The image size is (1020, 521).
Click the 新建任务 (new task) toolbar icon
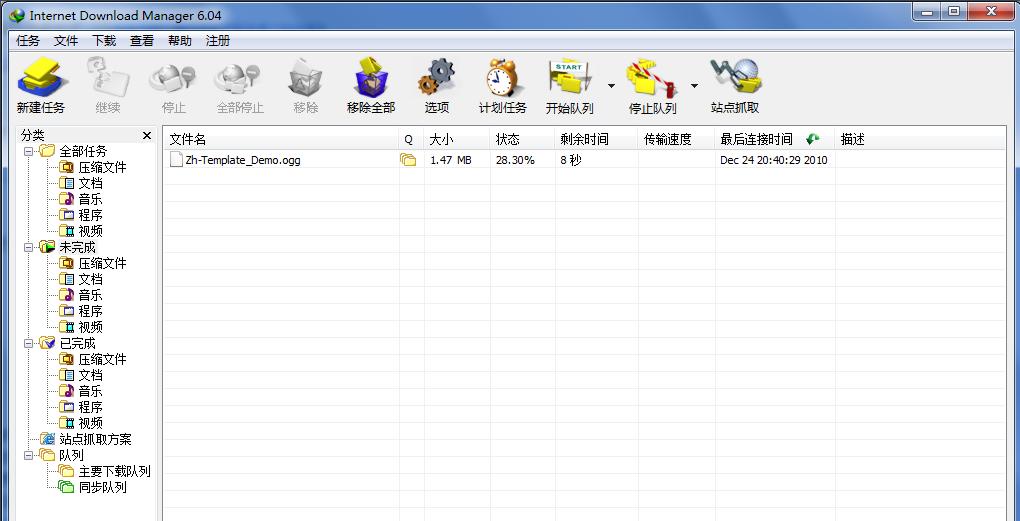[41, 78]
